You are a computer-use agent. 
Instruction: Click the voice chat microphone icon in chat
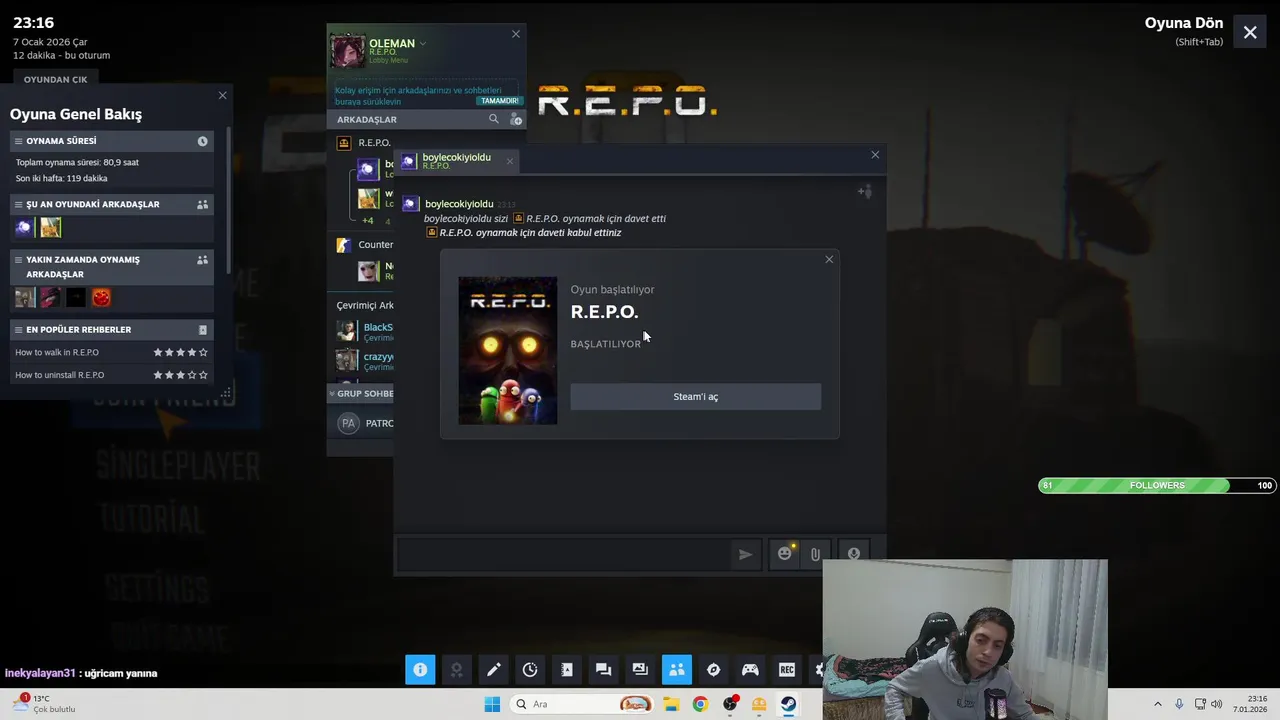coord(853,554)
